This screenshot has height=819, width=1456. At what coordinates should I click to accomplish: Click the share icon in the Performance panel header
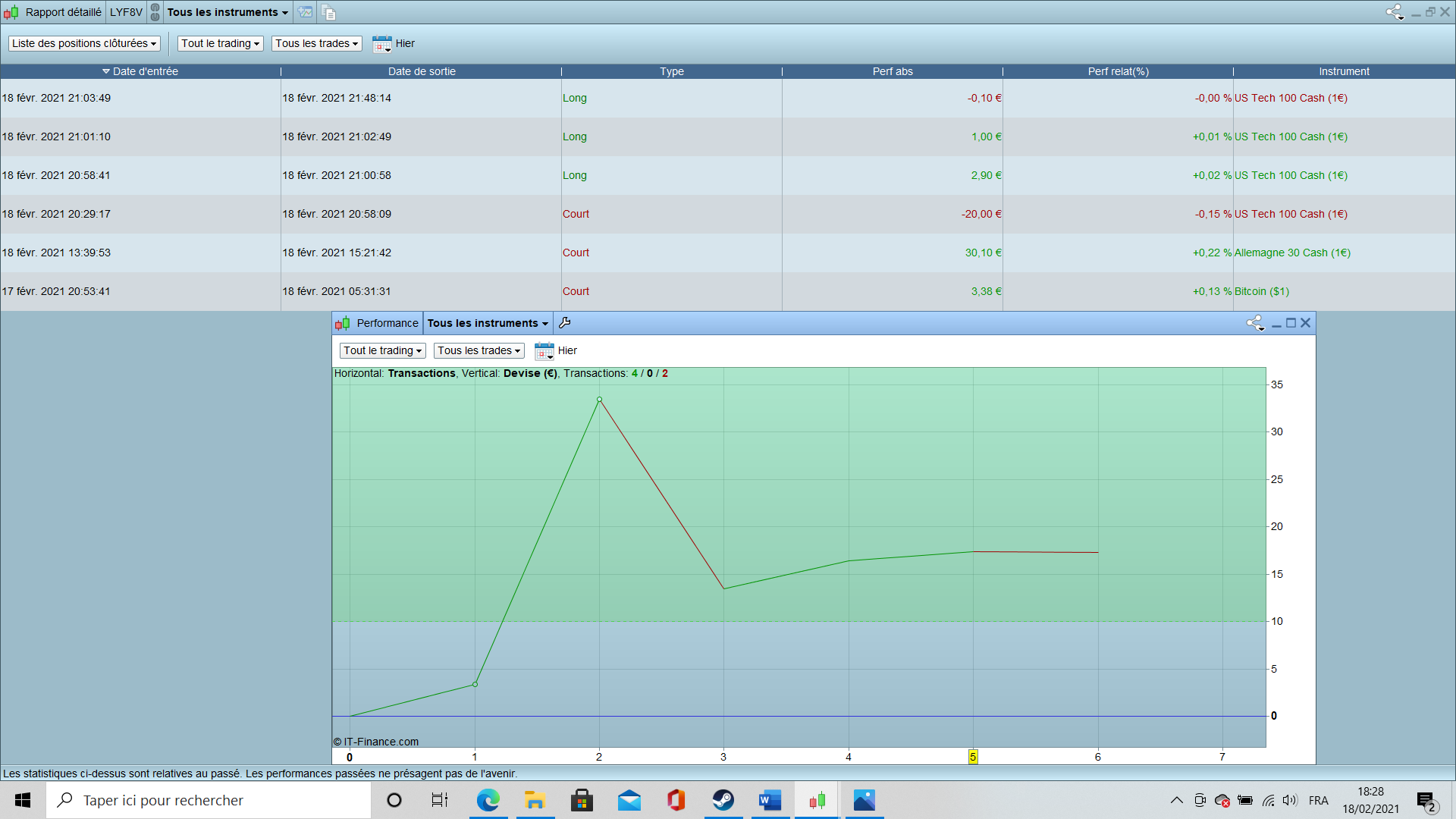(x=1255, y=323)
